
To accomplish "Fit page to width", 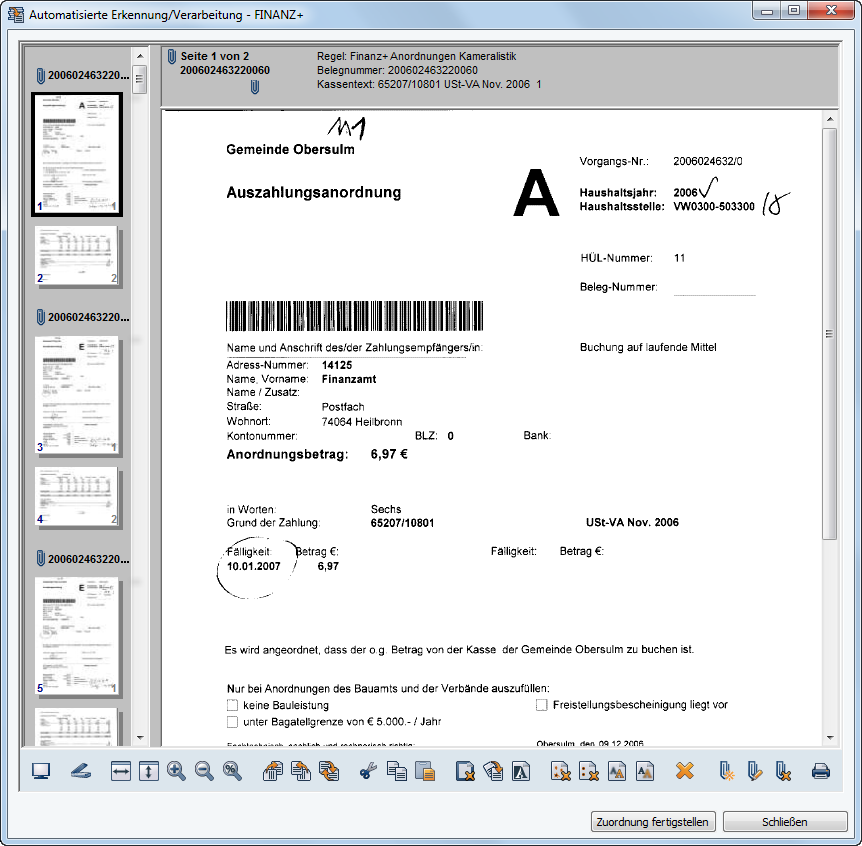I will 121,772.
